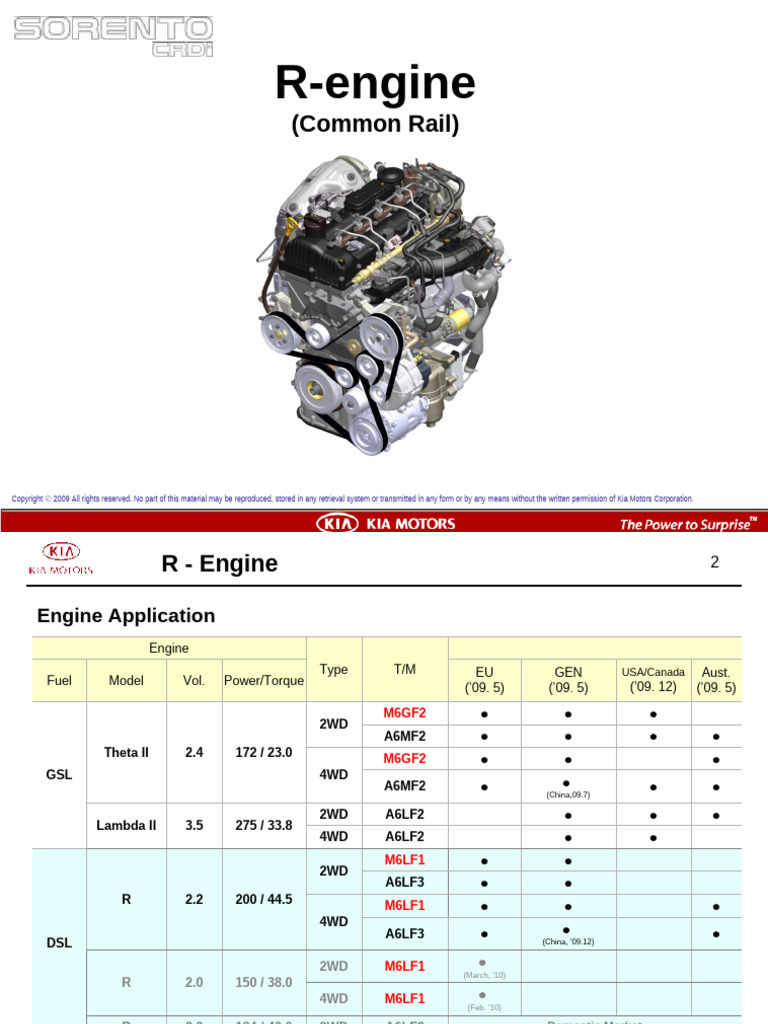This screenshot has height=1024, width=768.
Task: Click the "GEN ('09. 5)" column header
Action: click(x=568, y=680)
